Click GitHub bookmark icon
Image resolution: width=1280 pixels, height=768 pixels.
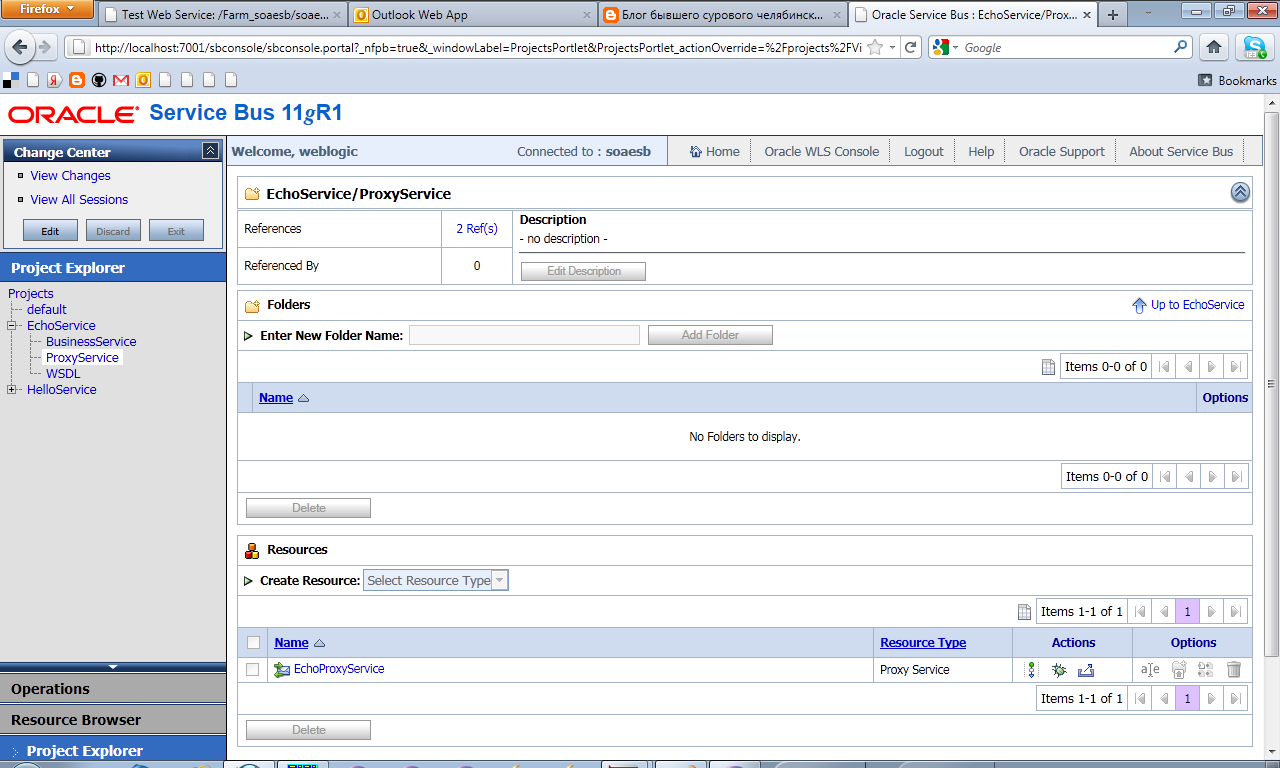pyautogui.click(x=99, y=80)
